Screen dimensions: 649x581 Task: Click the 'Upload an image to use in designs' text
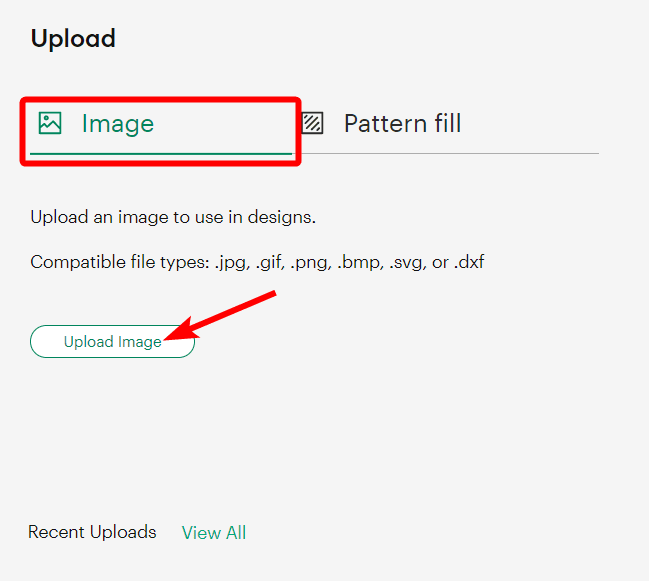pos(173,217)
